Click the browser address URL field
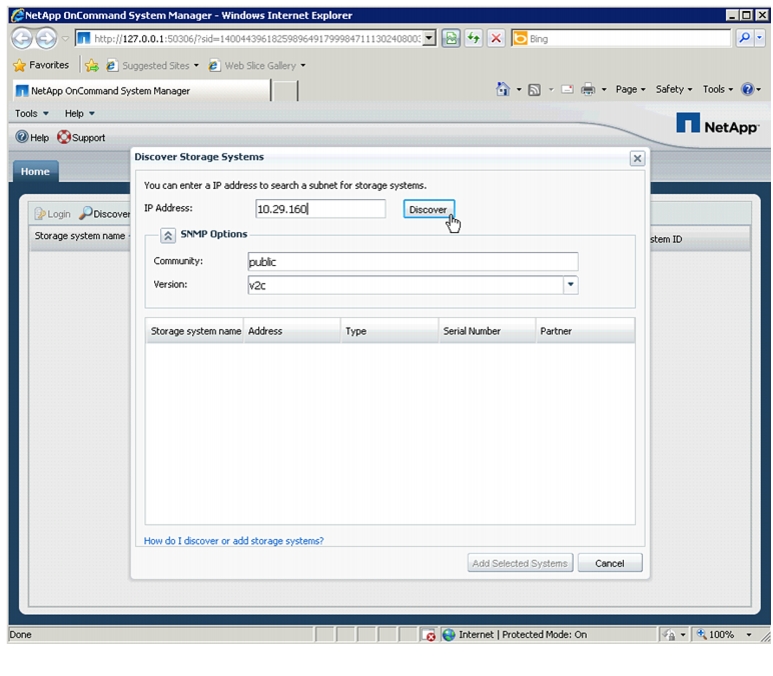Viewport: 773px width, 676px height. (256, 38)
